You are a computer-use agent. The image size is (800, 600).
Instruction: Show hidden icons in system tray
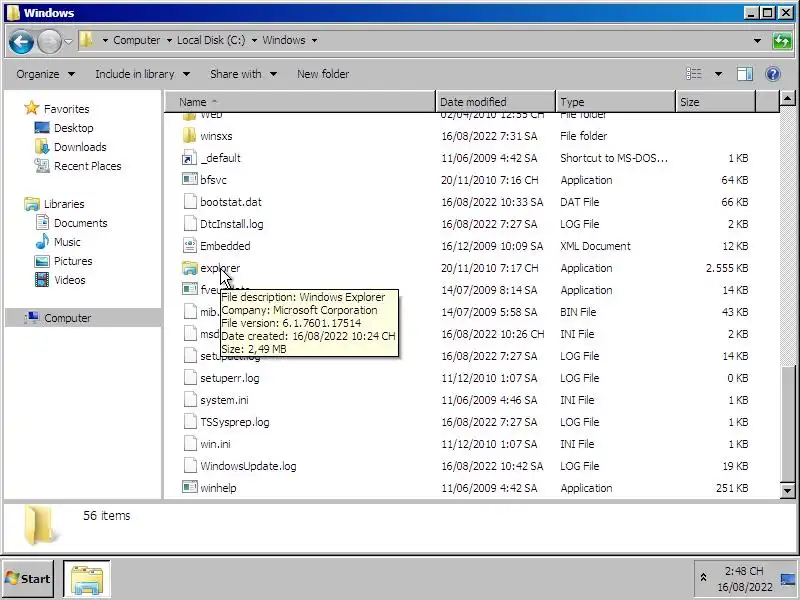pyautogui.click(x=703, y=578)
